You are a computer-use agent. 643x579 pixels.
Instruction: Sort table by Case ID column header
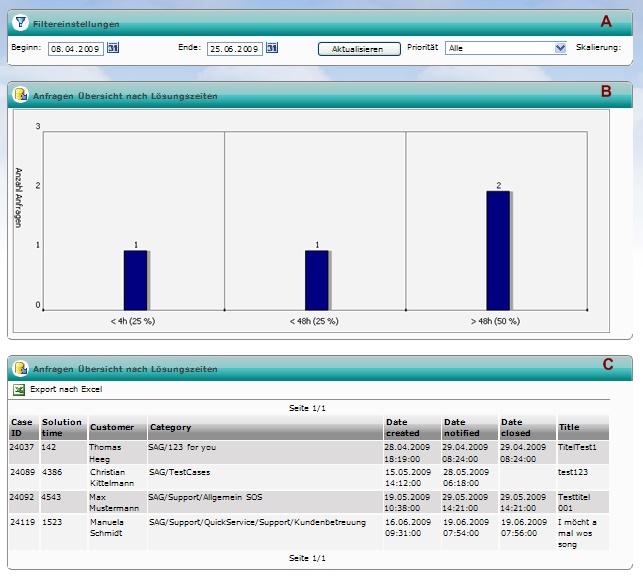pos(23,428)
